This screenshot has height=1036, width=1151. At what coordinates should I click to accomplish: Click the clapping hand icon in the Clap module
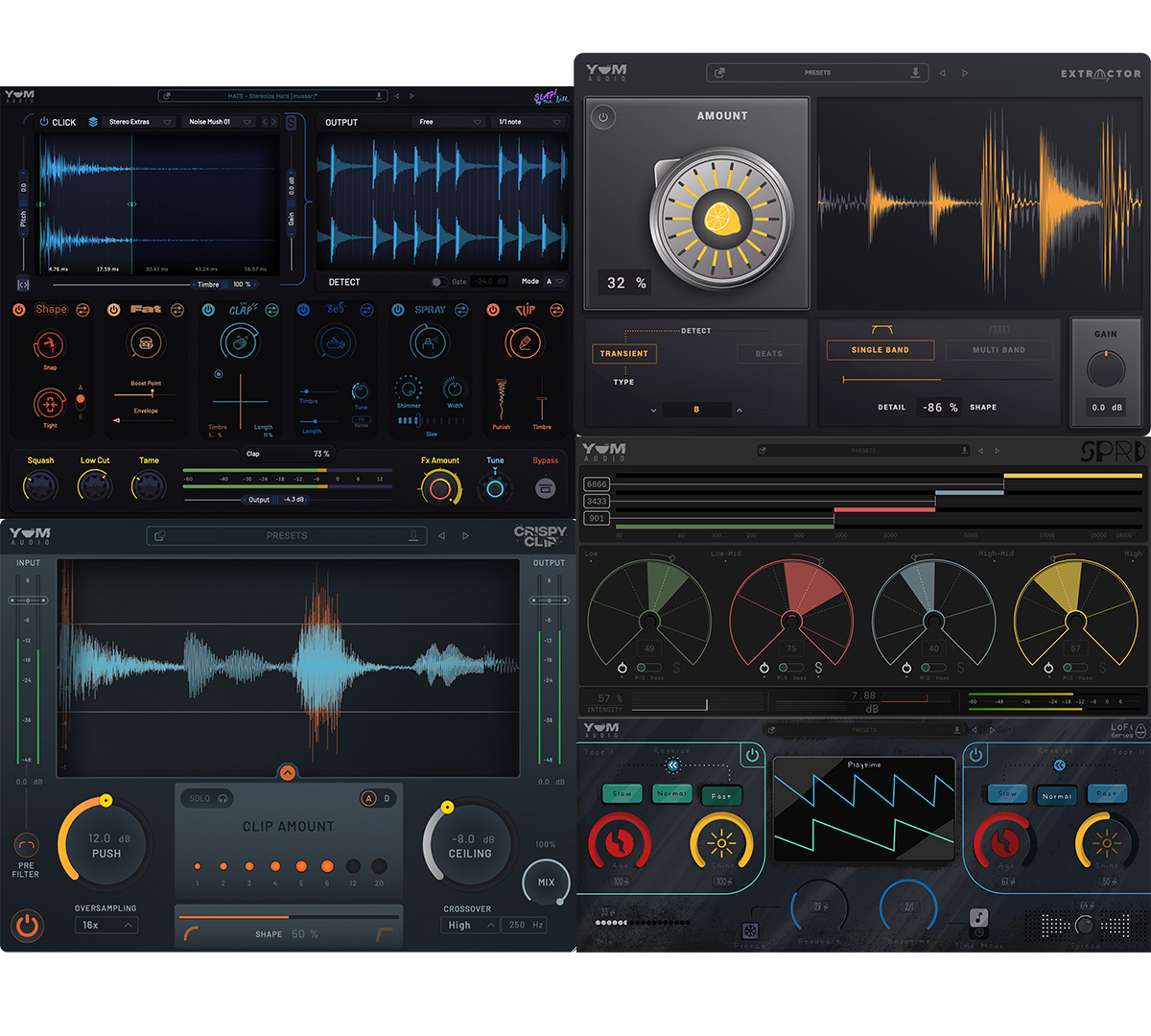coord(243,343)
